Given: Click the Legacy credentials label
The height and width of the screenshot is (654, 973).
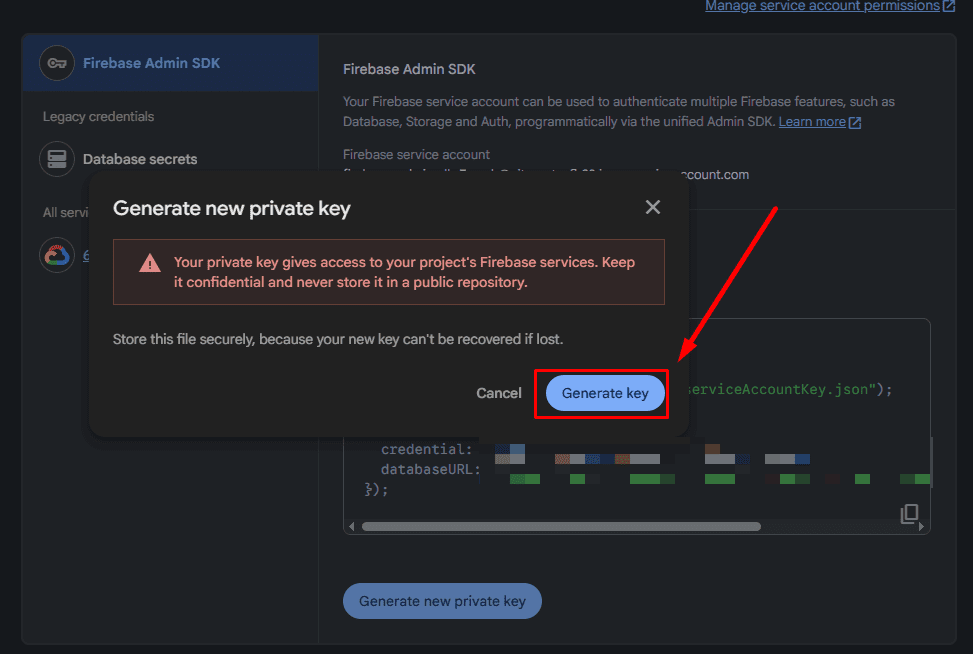Looking at the screenshot, I should pos(98,117).
